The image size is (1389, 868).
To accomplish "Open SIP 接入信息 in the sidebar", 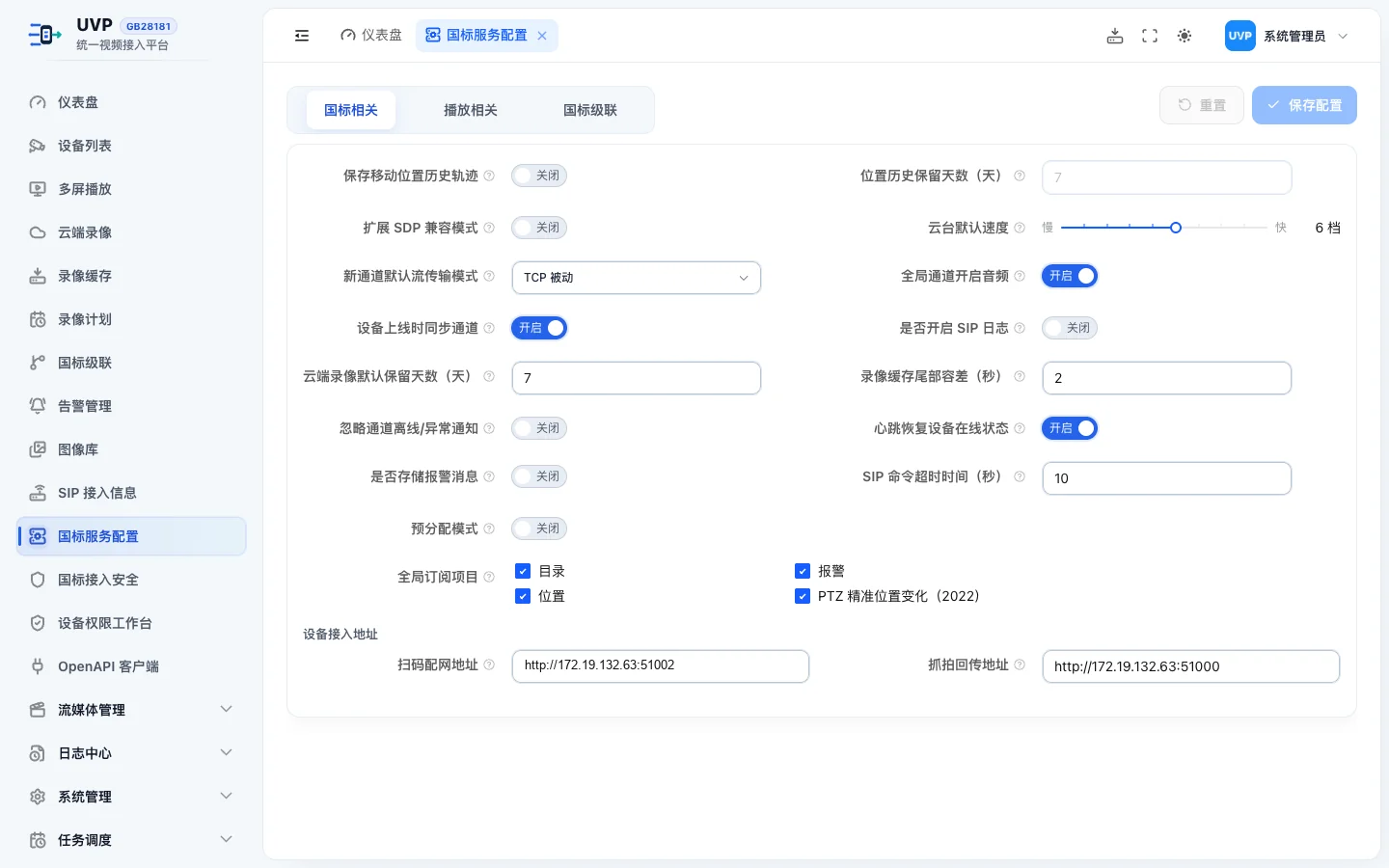I will pos(131,493).
